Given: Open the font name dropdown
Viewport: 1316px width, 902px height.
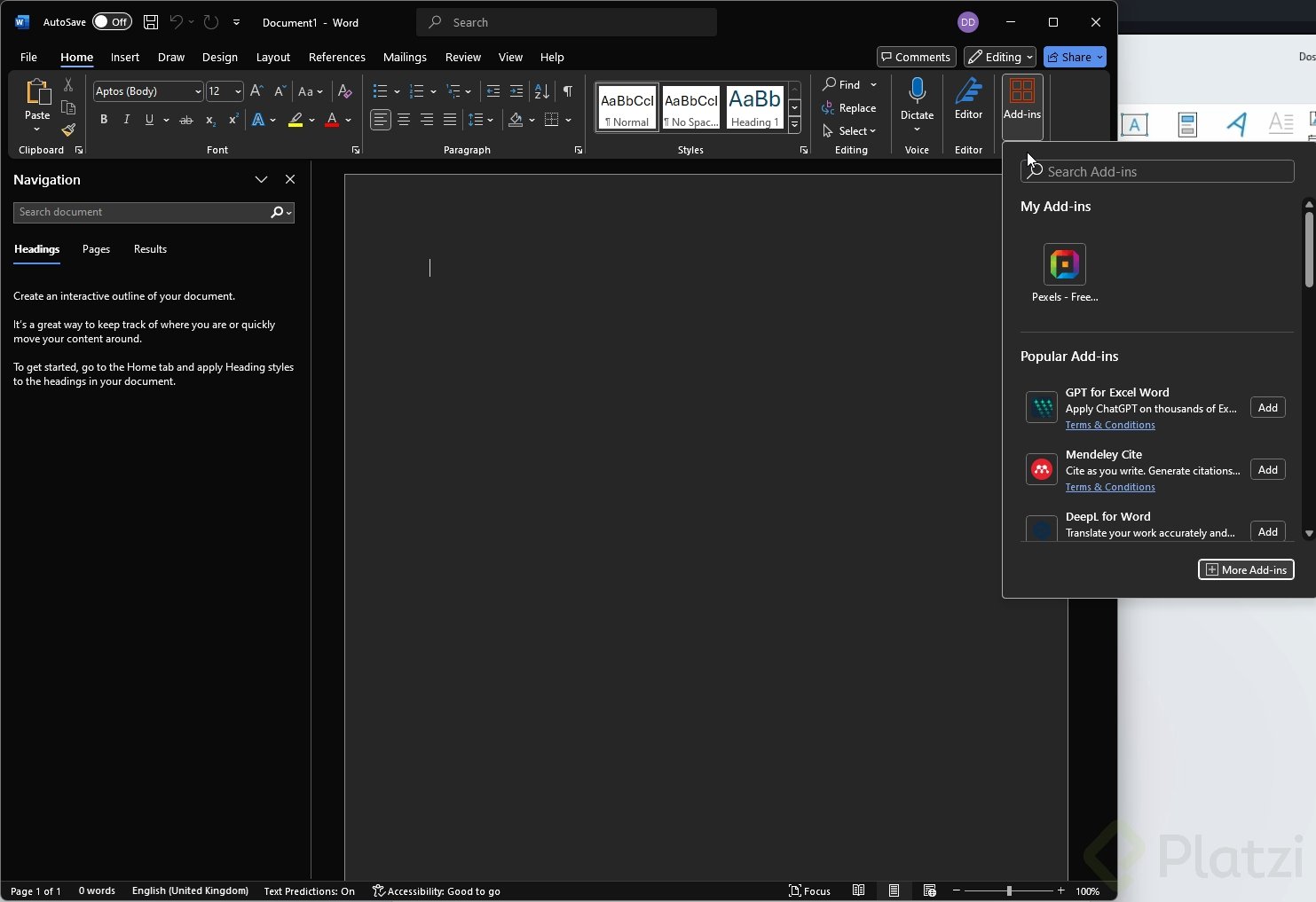Looking at the screenshot, I should pyautogui.click(x=197, y=91).
